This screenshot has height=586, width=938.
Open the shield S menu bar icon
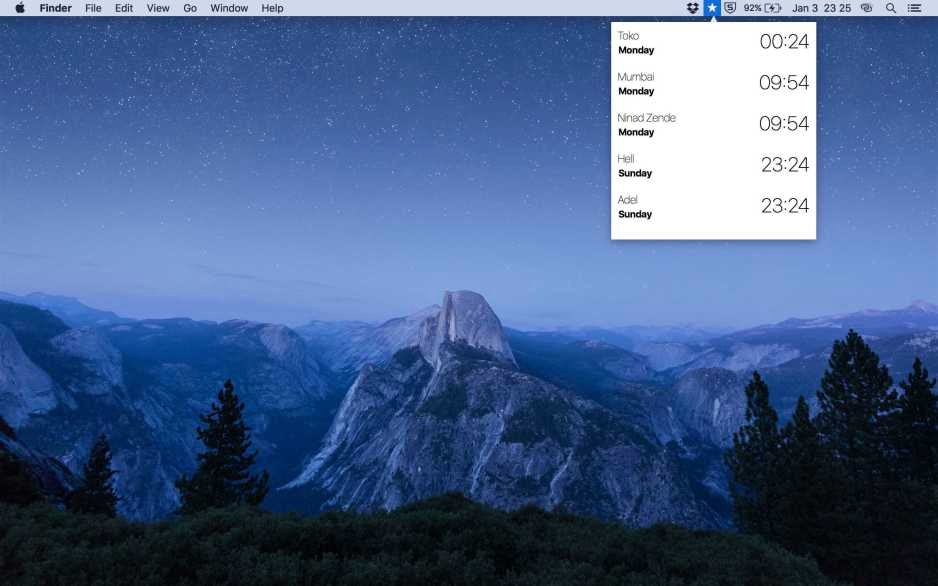coord(730,8)
